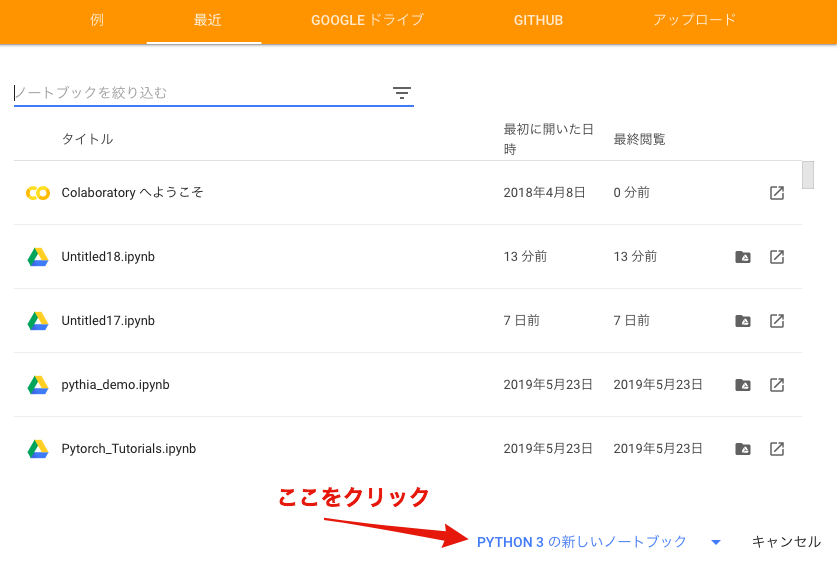Show pythia_demo.ipynb in Drive folder icon

[x=743, y=385]
